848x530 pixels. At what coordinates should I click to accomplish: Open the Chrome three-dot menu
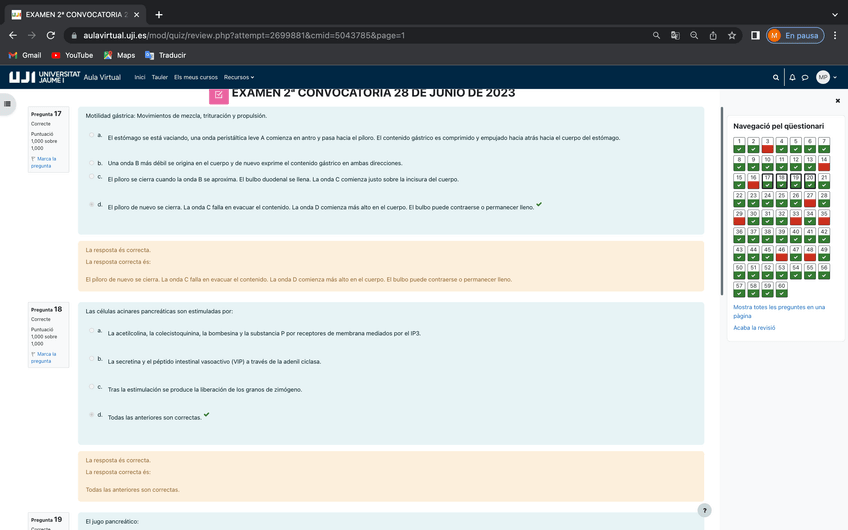(x=834, y=35)
